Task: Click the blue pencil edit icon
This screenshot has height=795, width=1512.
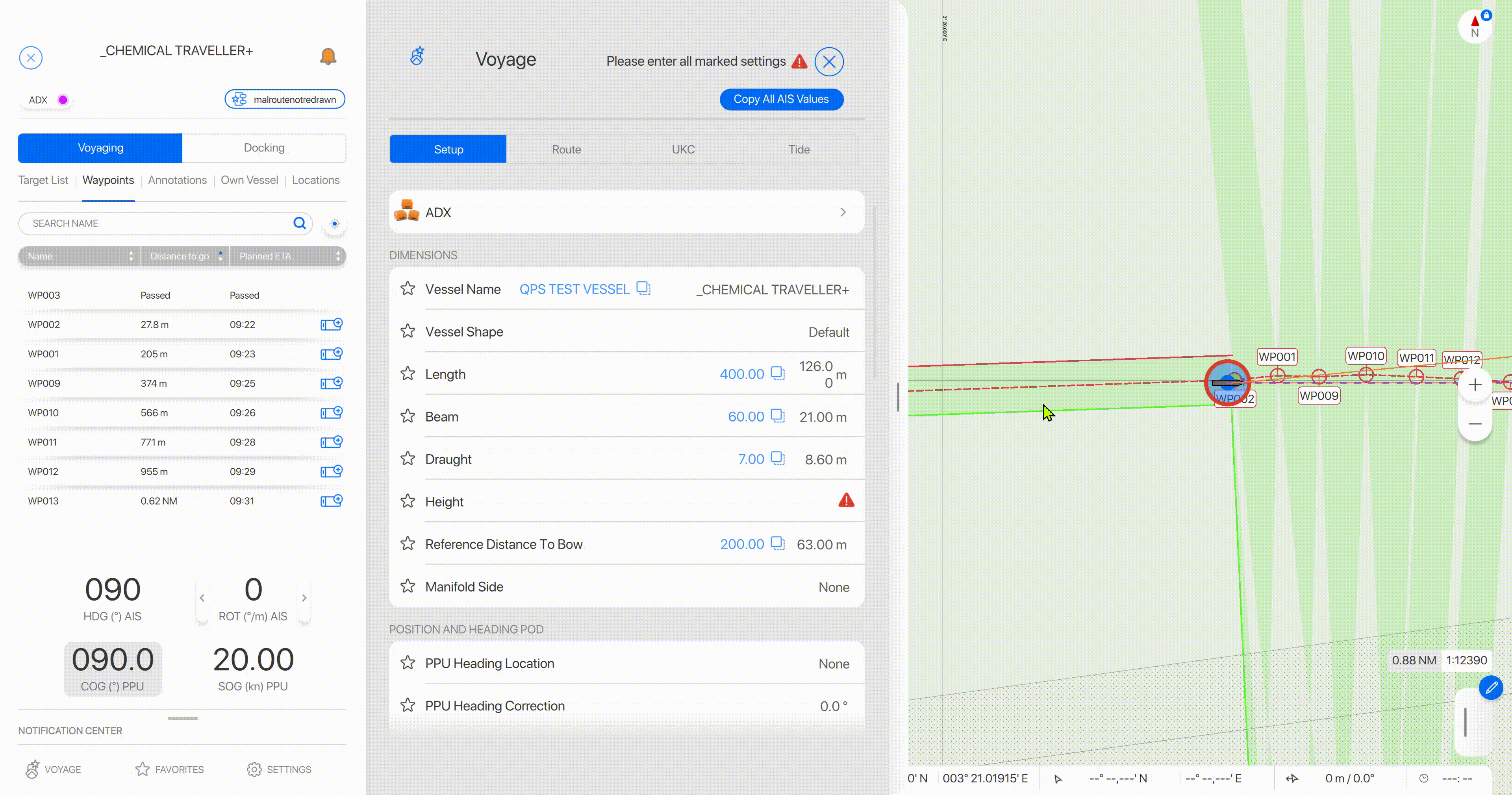Action: pyautogui.click(x=1491, y=688)
